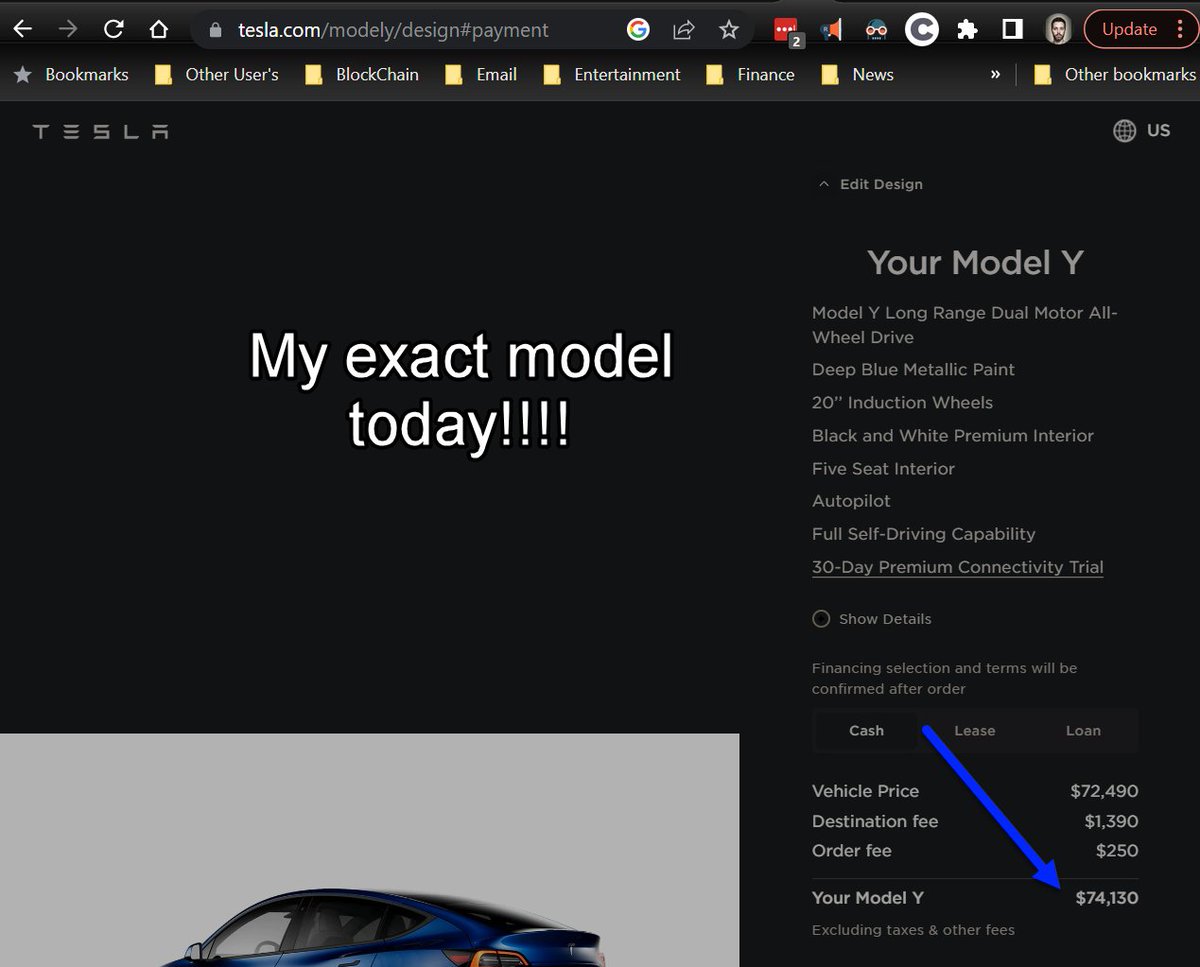Click the Autopilot feature text
Image resolution: width=1200 pixels, height=967 pixels.
pos(851,501)
